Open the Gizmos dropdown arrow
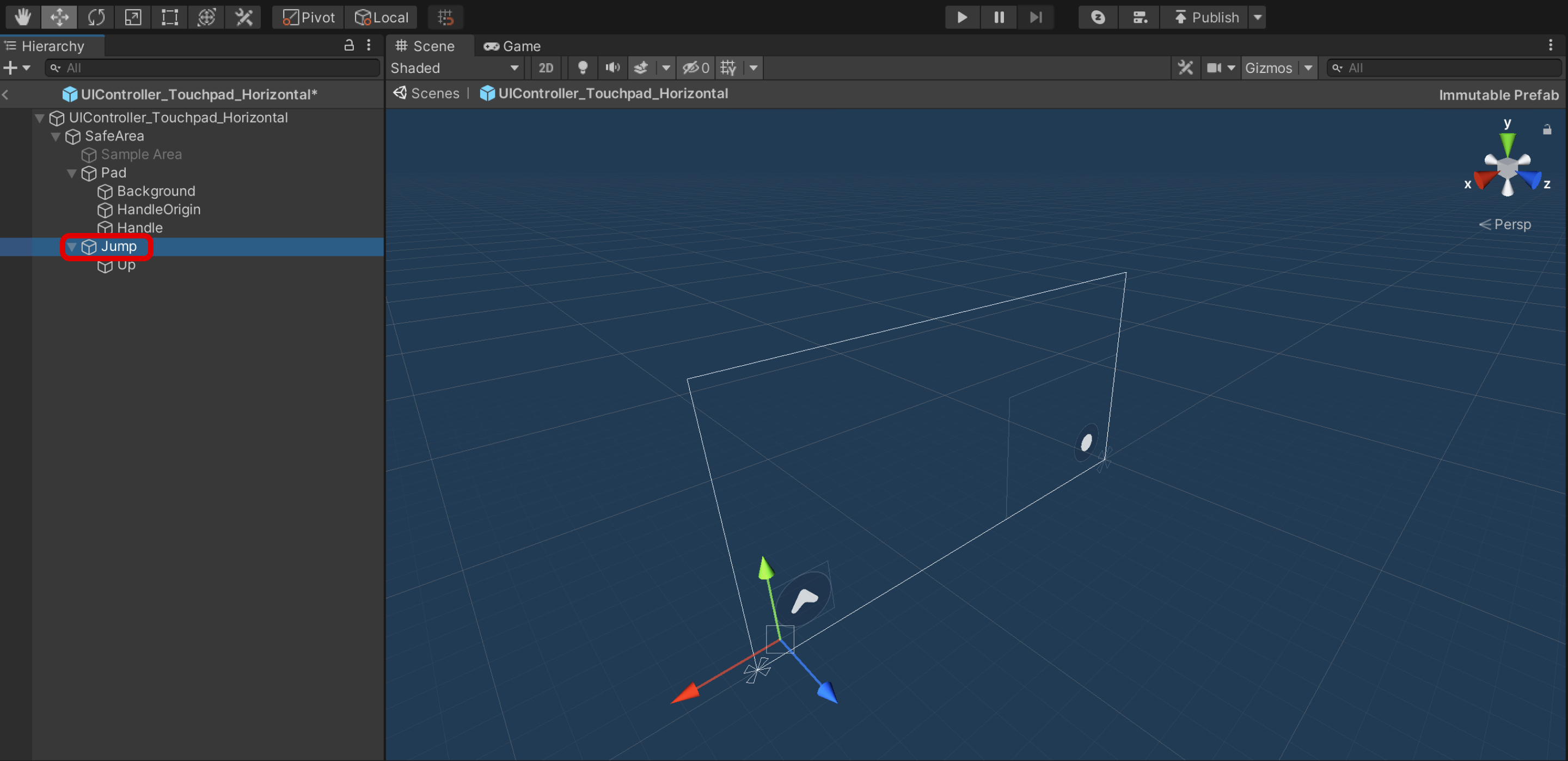The width and height of the screenshot is (1568, 761). click(1308, 67)
